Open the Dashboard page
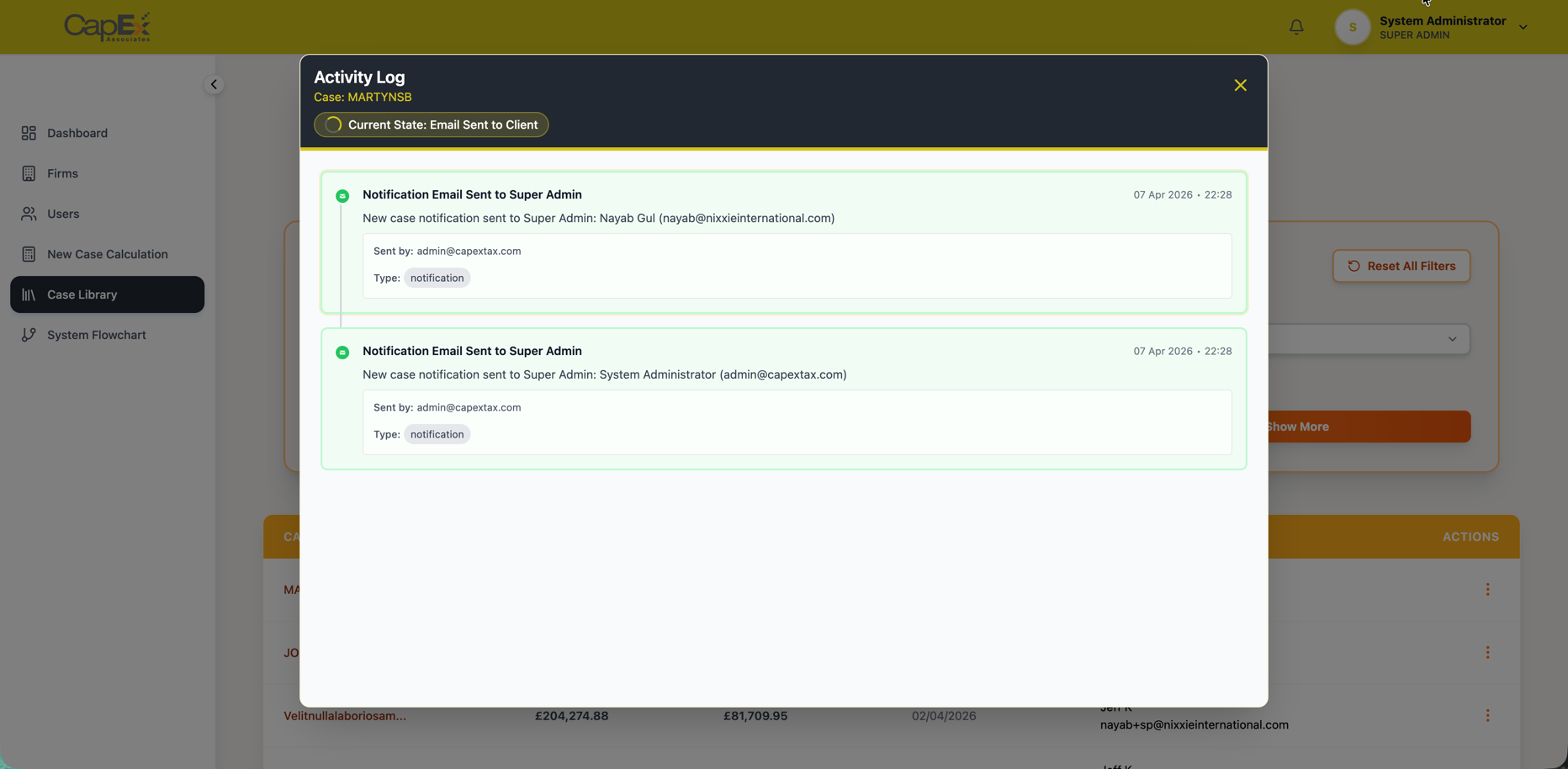Screen dimensions: 1568x769 click(77, 133)
